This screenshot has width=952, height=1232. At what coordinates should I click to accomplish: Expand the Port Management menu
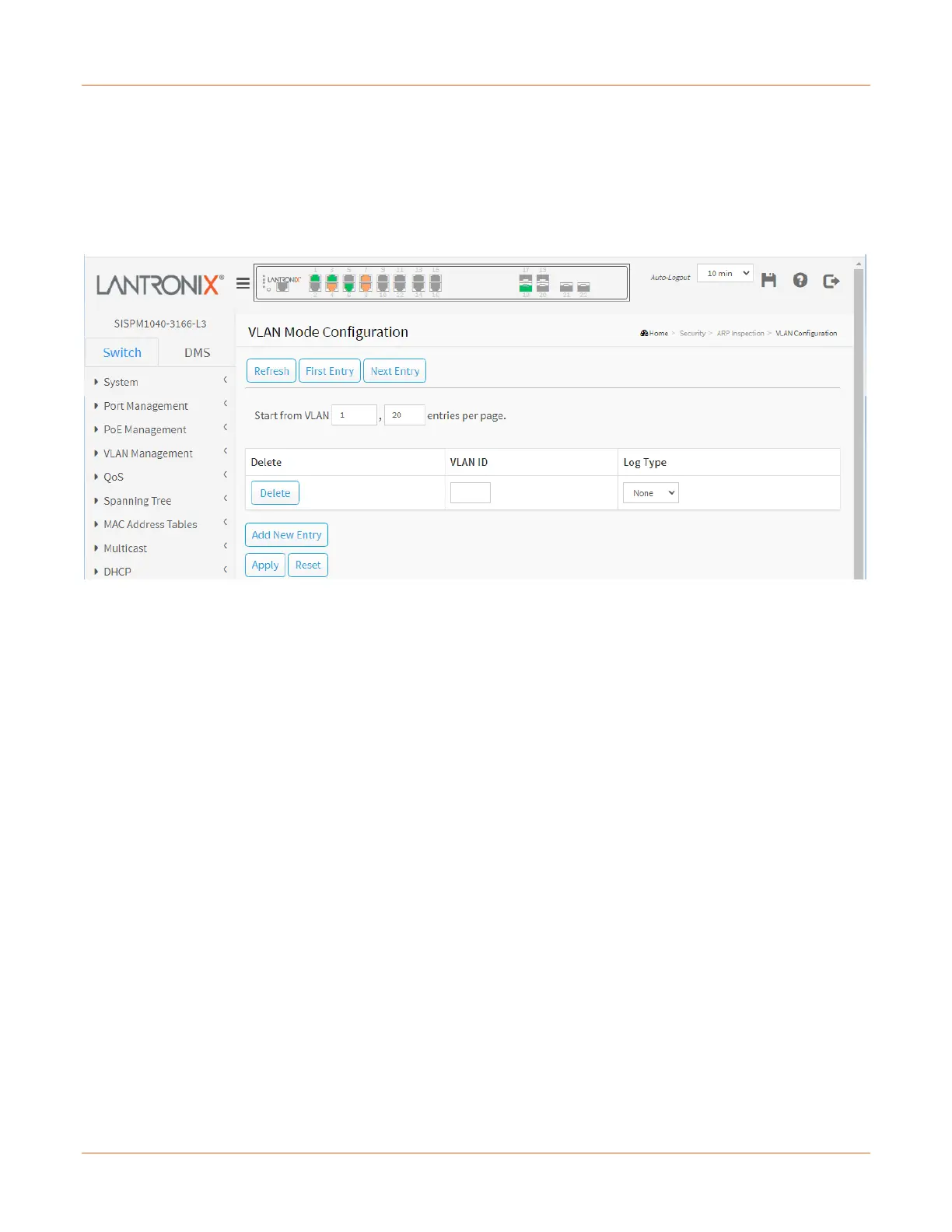(x=161, y=406)
